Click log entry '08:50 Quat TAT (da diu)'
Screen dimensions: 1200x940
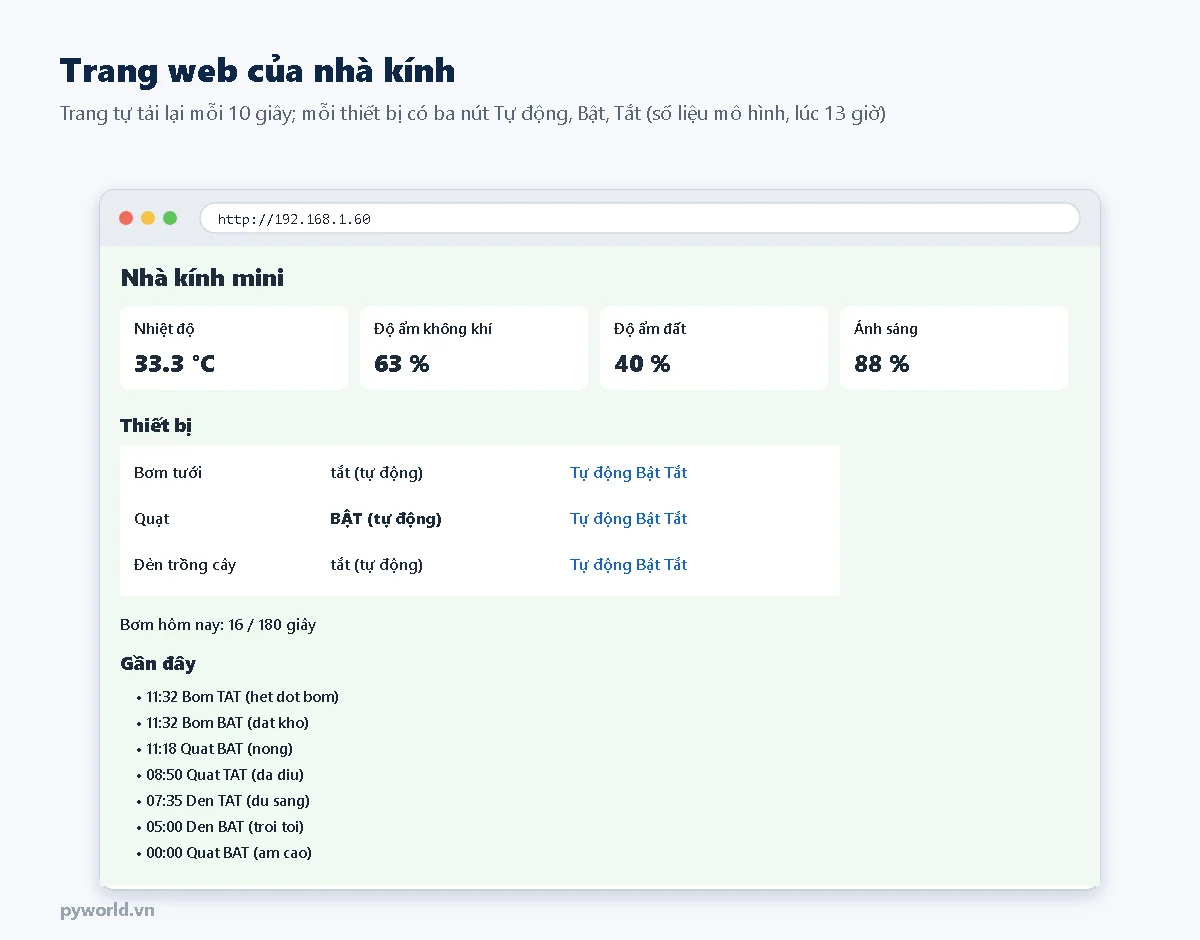(x=225, y=775)
